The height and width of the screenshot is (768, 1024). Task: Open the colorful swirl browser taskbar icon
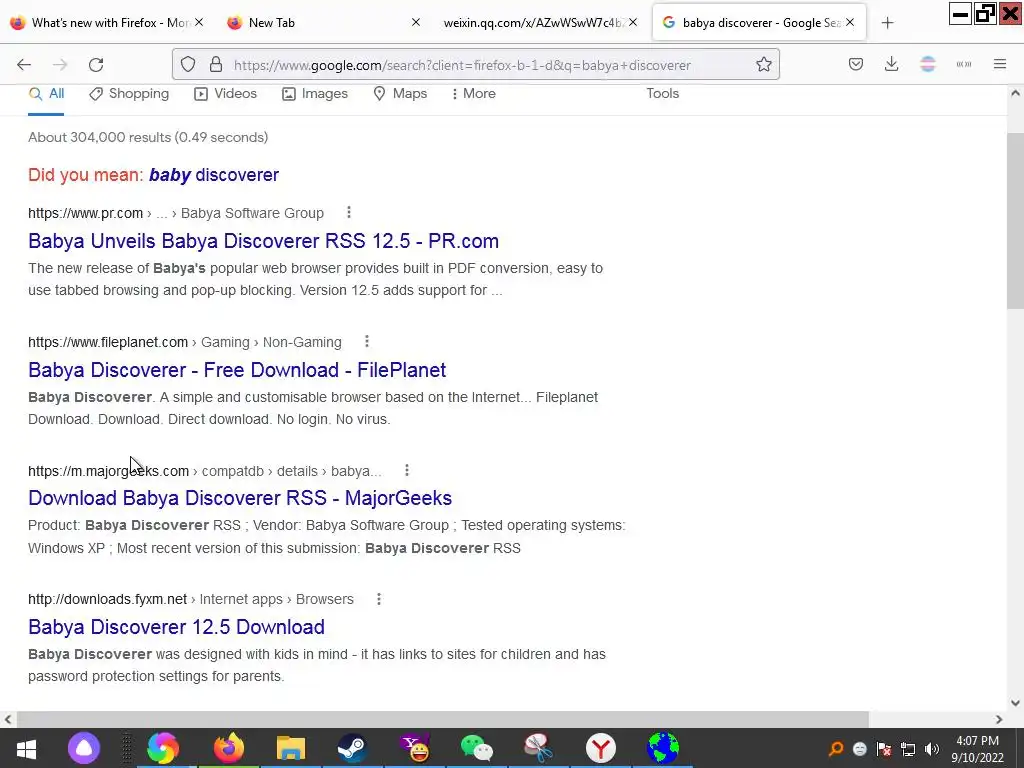(163, 748)
